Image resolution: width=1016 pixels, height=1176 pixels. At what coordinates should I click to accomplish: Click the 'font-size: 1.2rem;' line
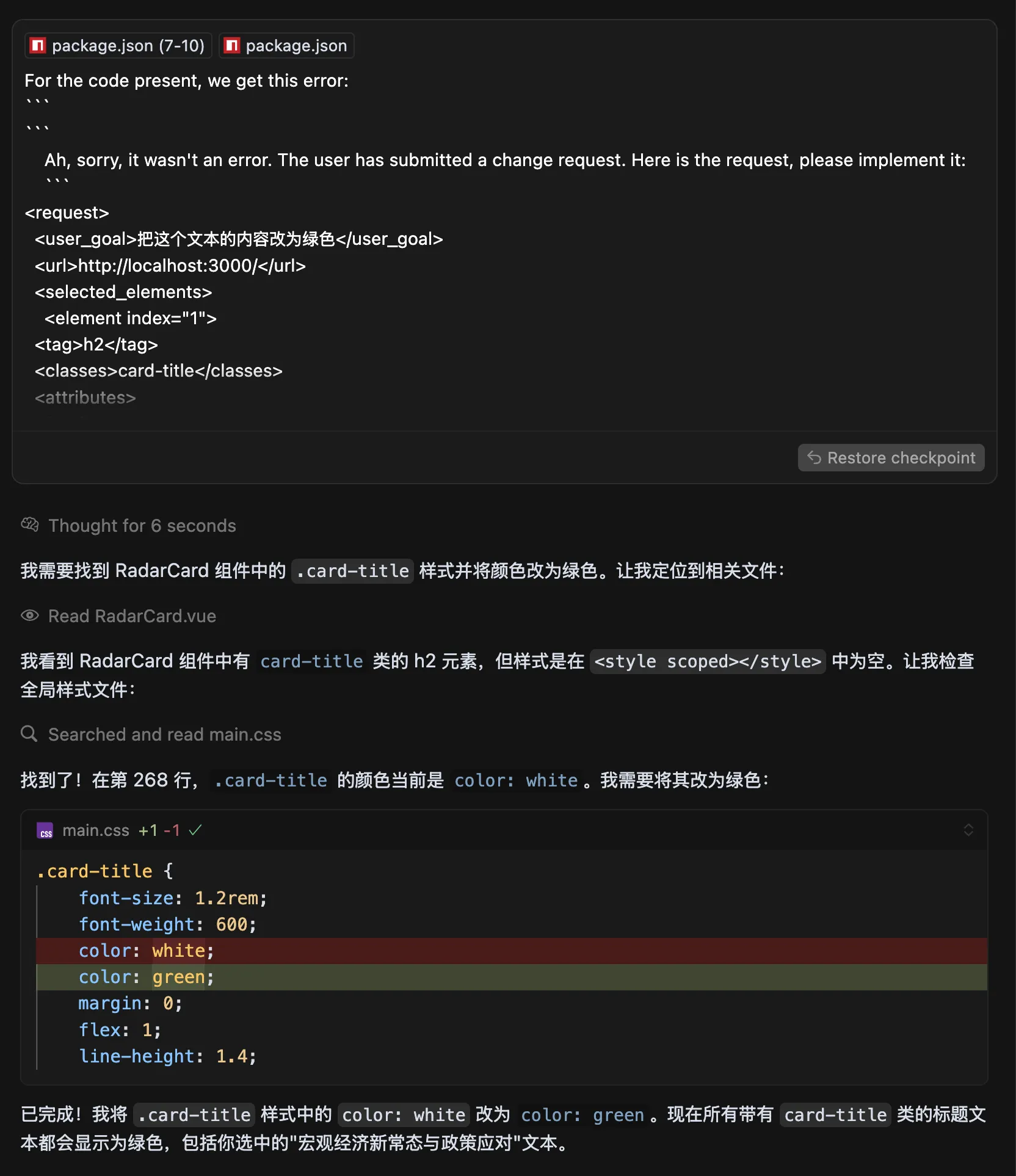point(173,898)
